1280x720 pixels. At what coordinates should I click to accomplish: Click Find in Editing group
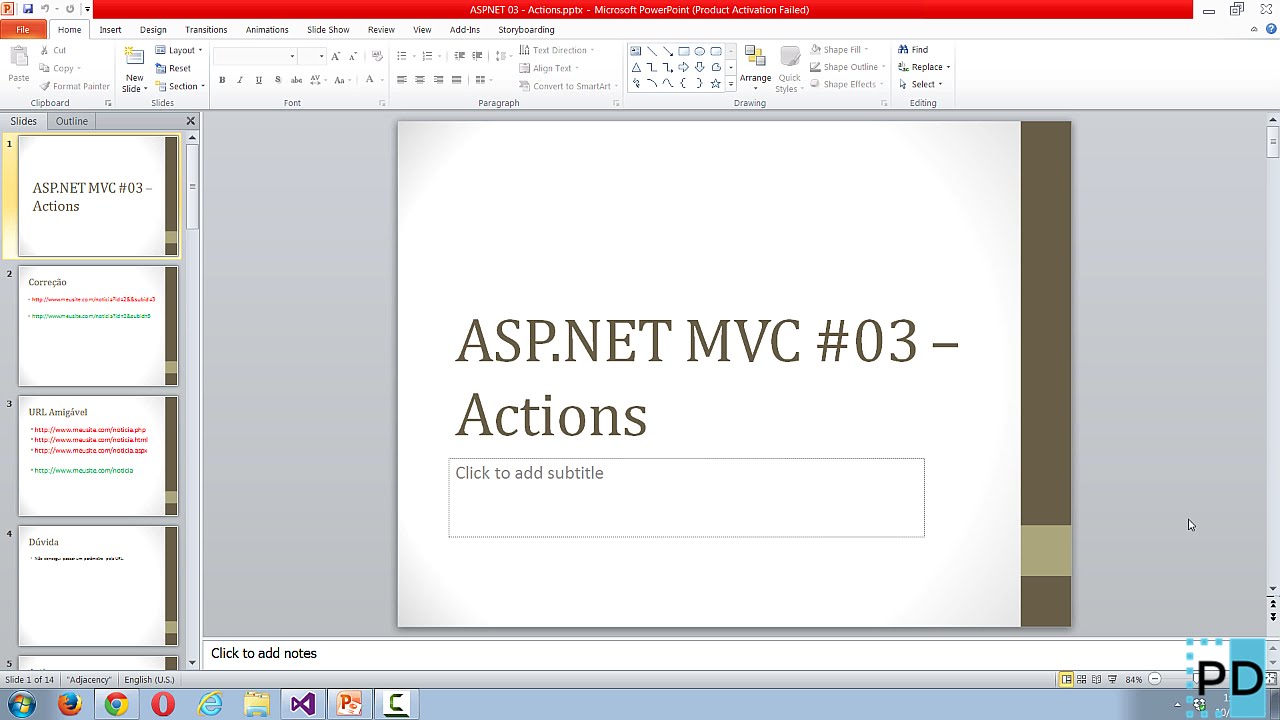point(913,50)
